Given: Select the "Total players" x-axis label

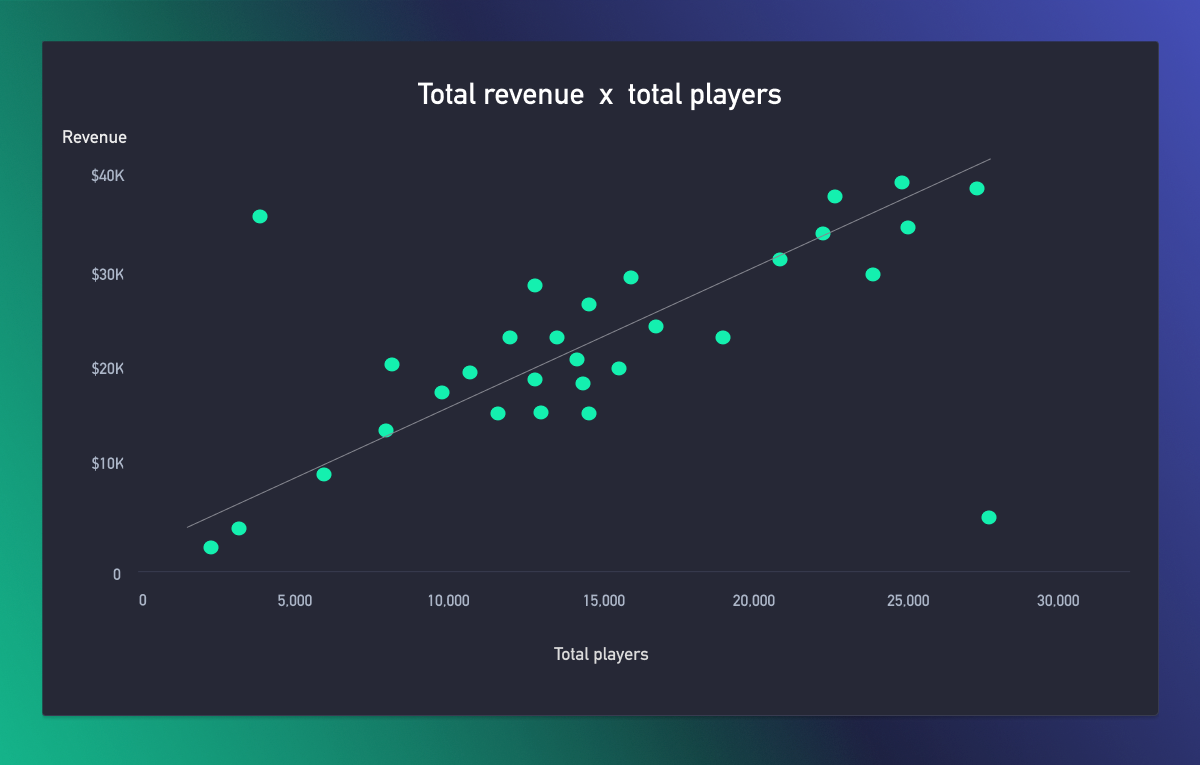Looking at the screenshot, I should [601, 654].
